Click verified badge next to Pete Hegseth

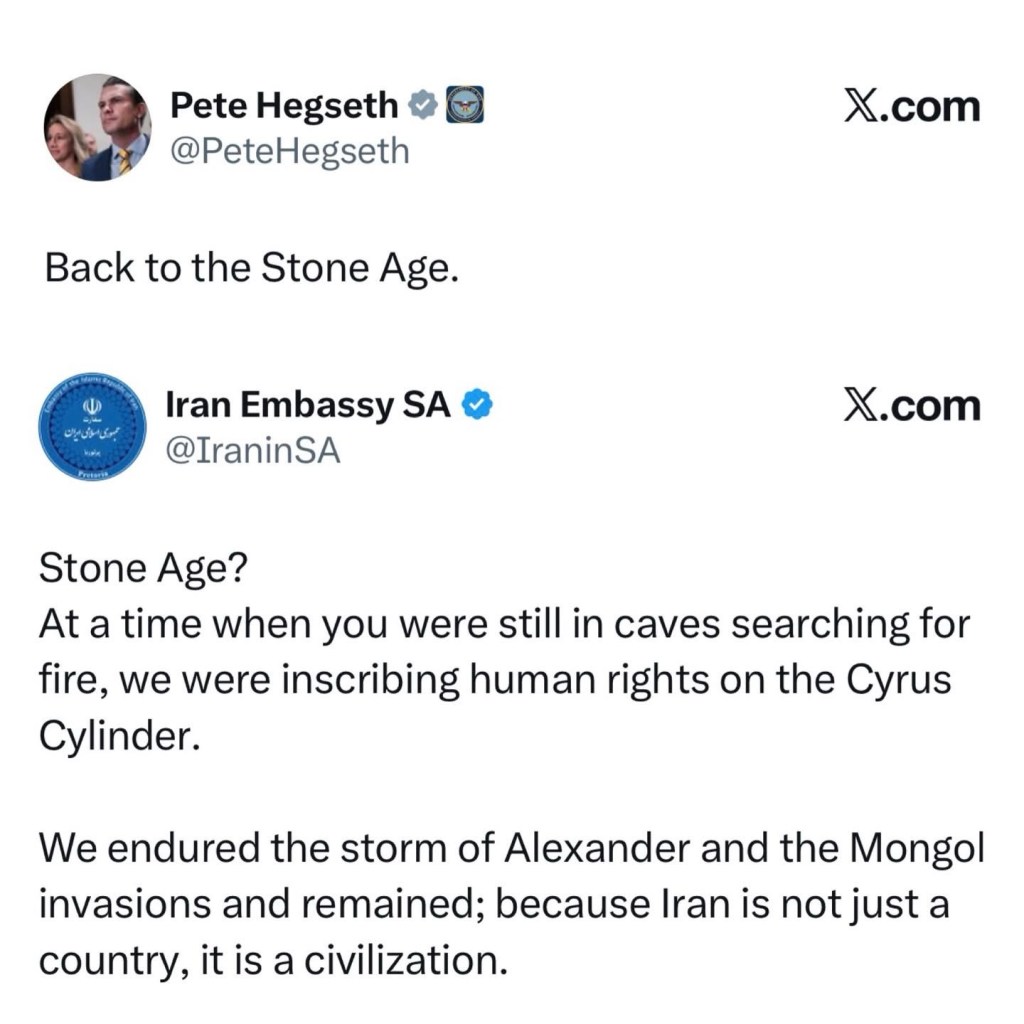423,104
